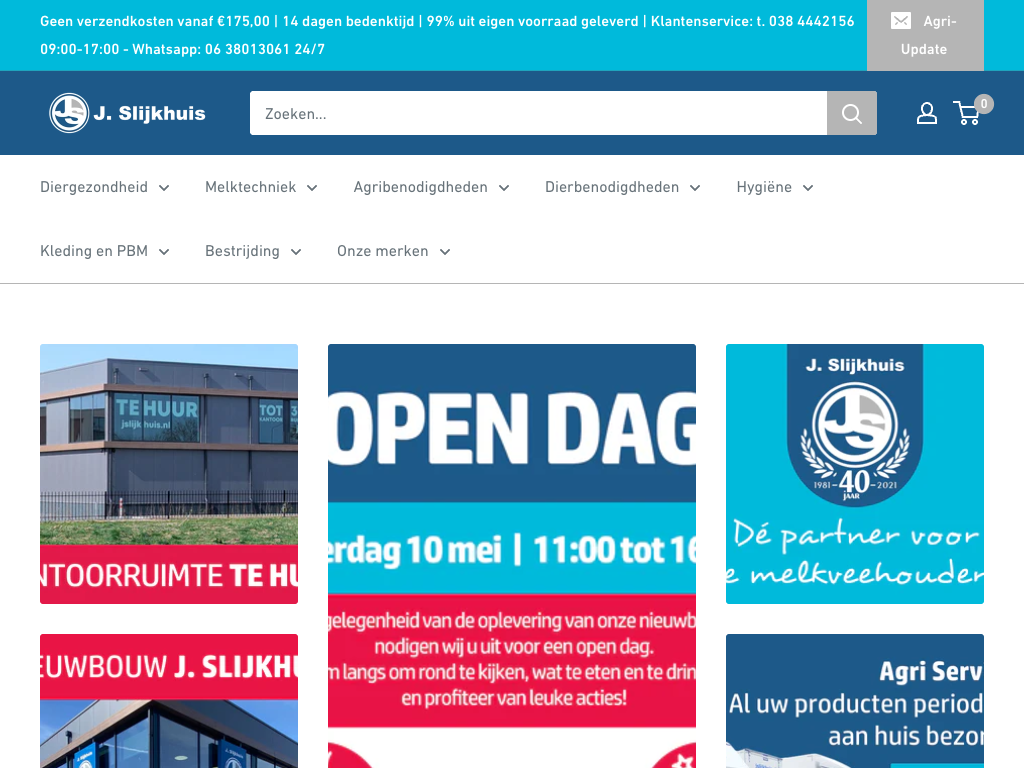Expand the Dierbenodigdheden menu
Viewport: 1024px width, 768px height.
pyautogui.click(x=622, y=187)
